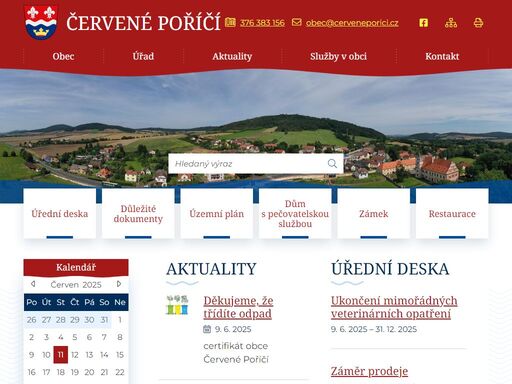Image resolution: width=512 pixels, height=384 pixels.
Task: Select day 11 in the calendar
Action: (61, 354)
